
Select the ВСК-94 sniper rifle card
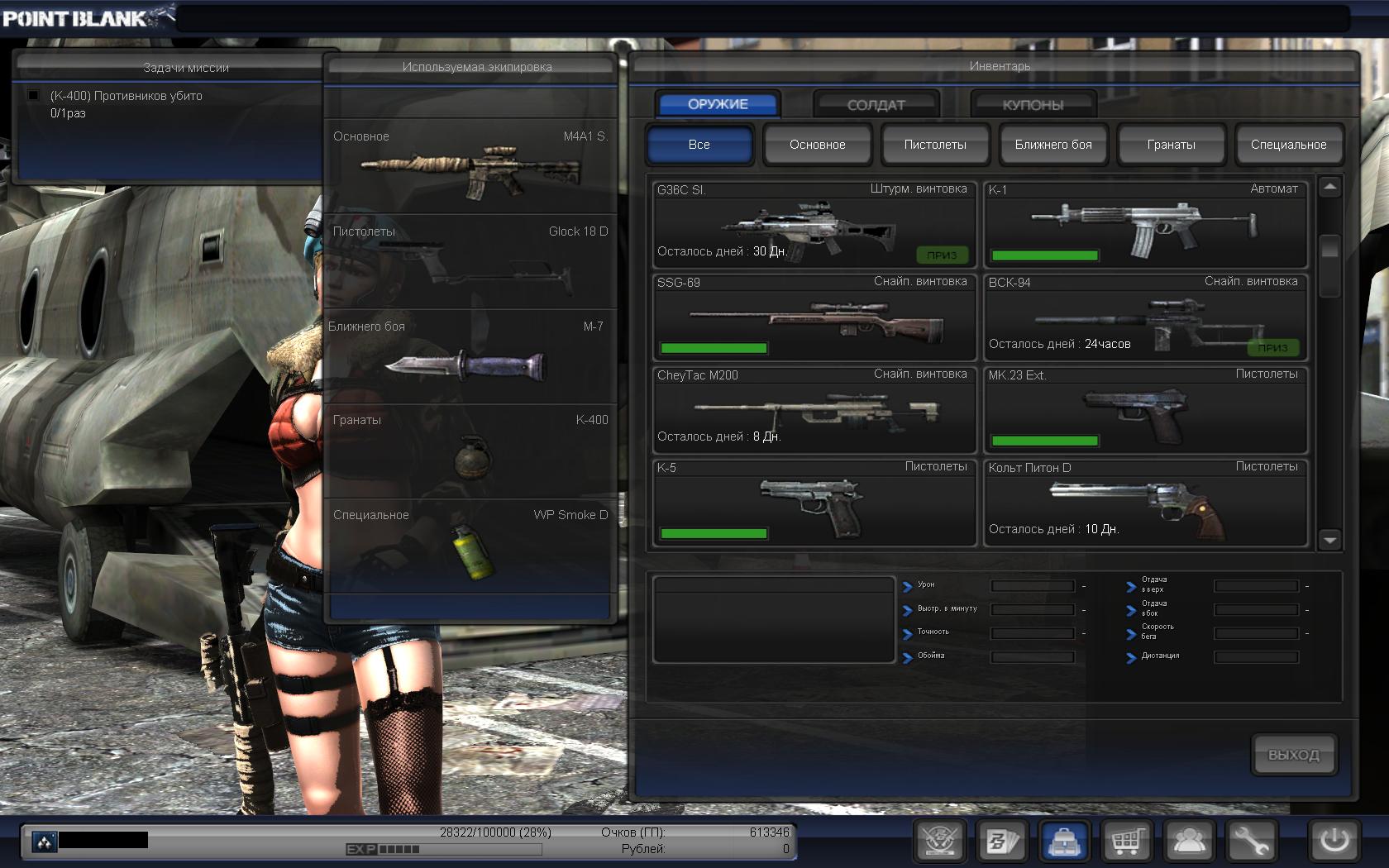click(1145, 317)
